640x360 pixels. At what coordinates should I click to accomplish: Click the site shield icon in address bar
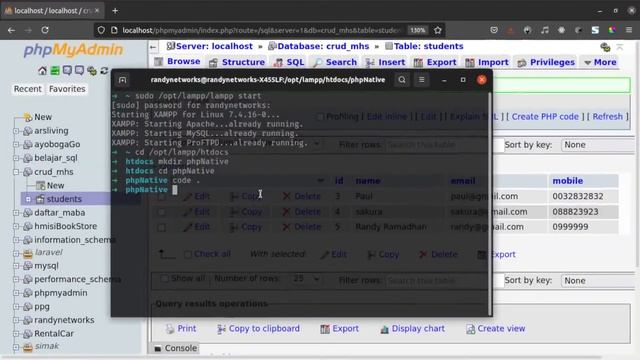pyautogui.click(x=101, y=30)
